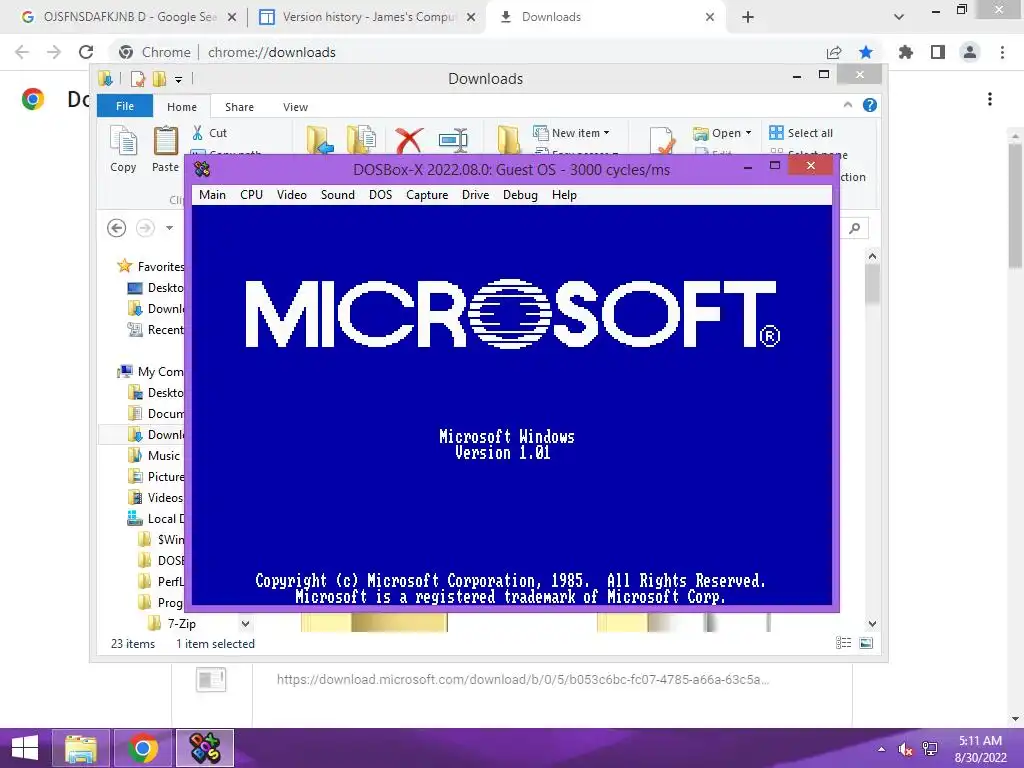Click the Copy to folder icon
This screenshot has height=768, width=1024.
[361, 140]
